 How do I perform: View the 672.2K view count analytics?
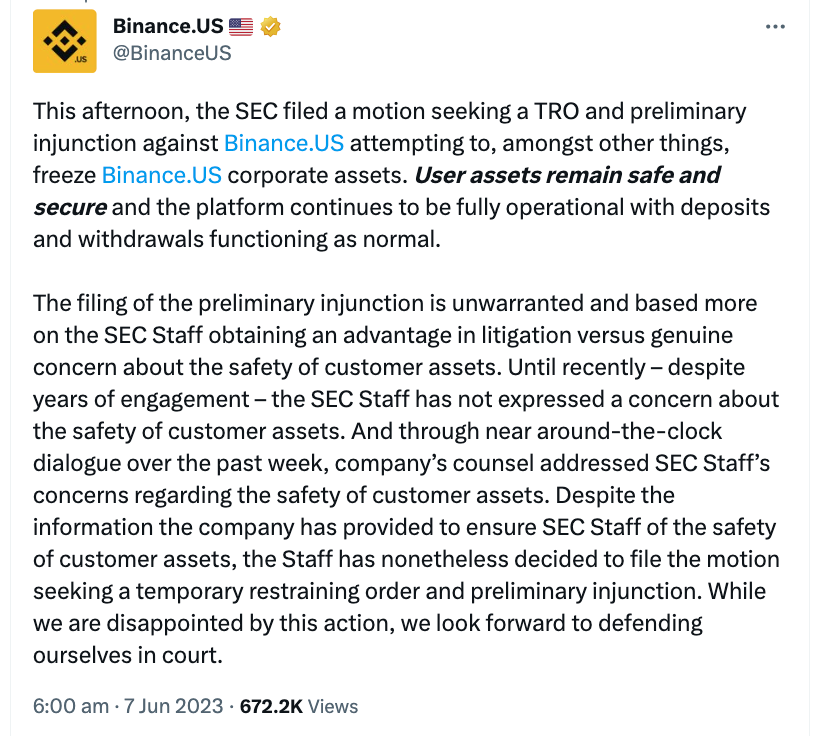271,706
